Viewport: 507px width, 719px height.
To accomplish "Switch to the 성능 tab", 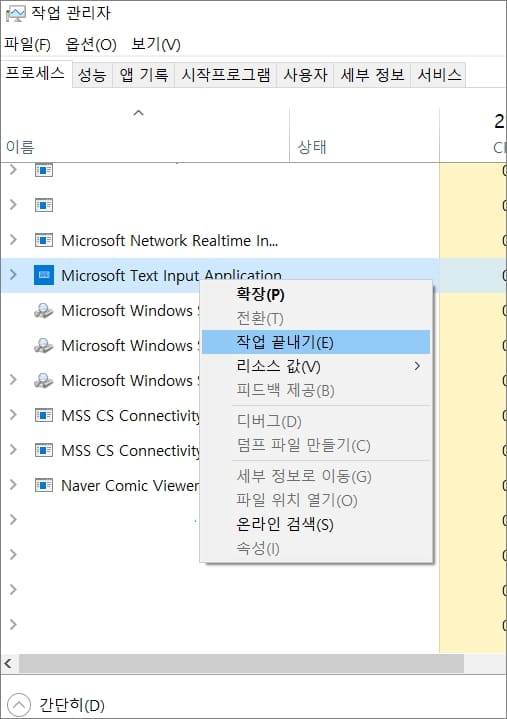I will pyautogui.click(x=92, y=75).
